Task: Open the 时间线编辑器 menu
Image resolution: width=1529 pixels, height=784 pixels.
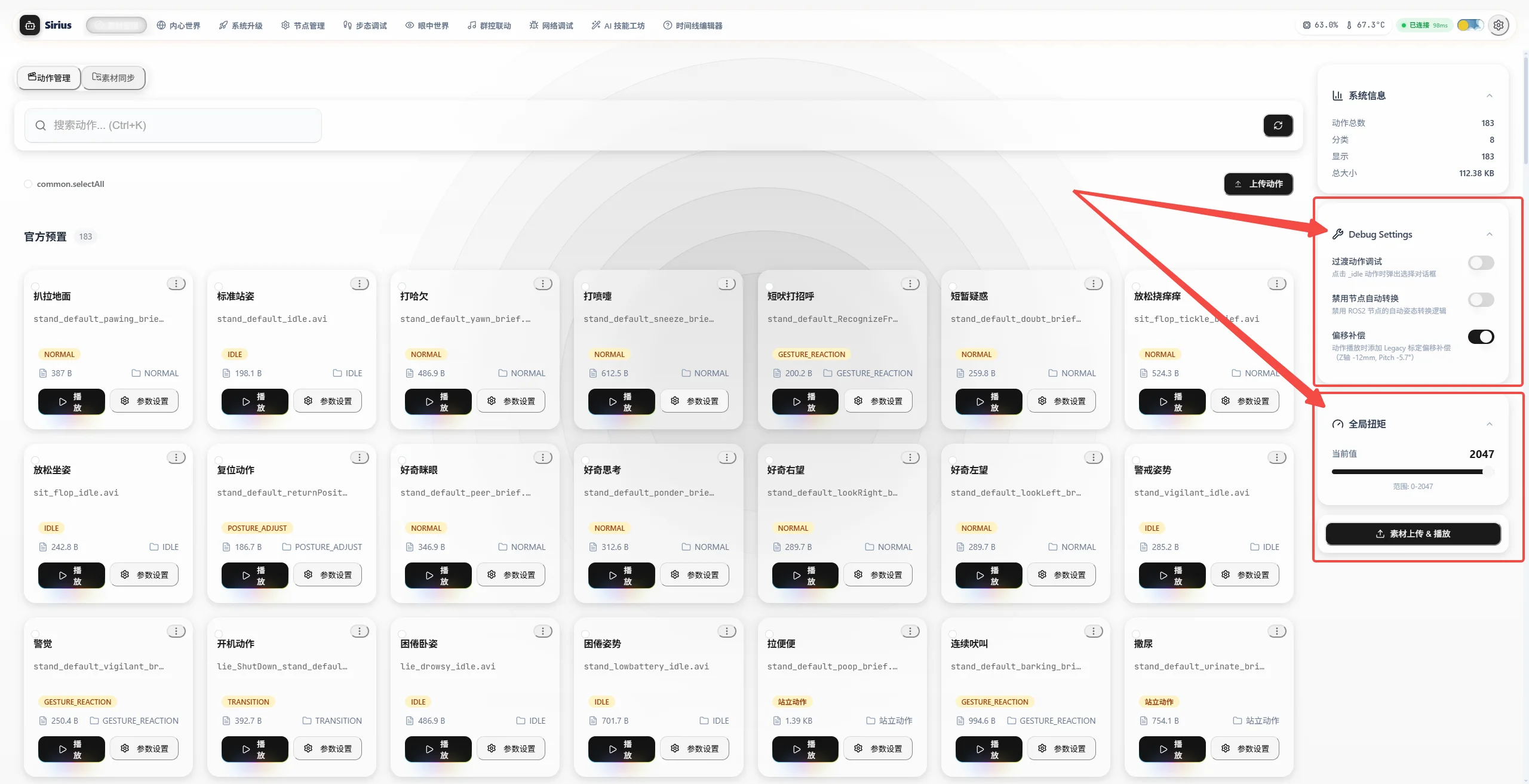Action: [x=693, y=26]
